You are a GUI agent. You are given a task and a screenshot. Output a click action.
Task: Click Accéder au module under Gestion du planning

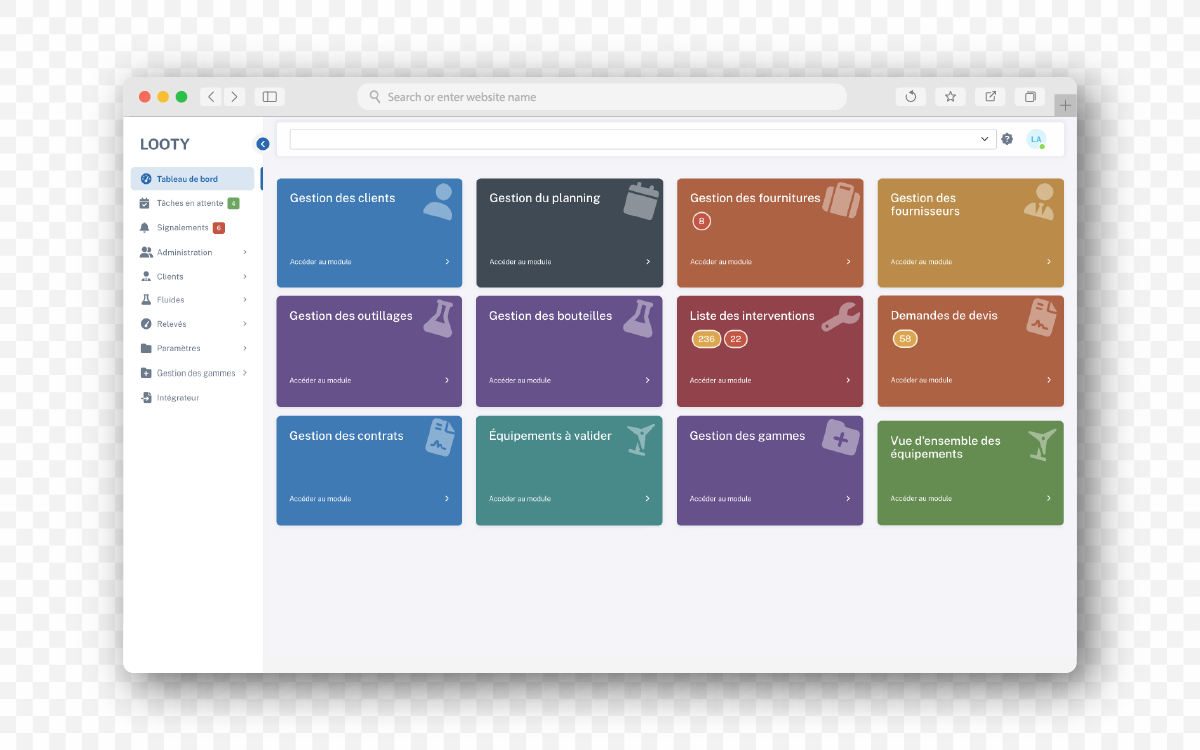pos(520,262)
